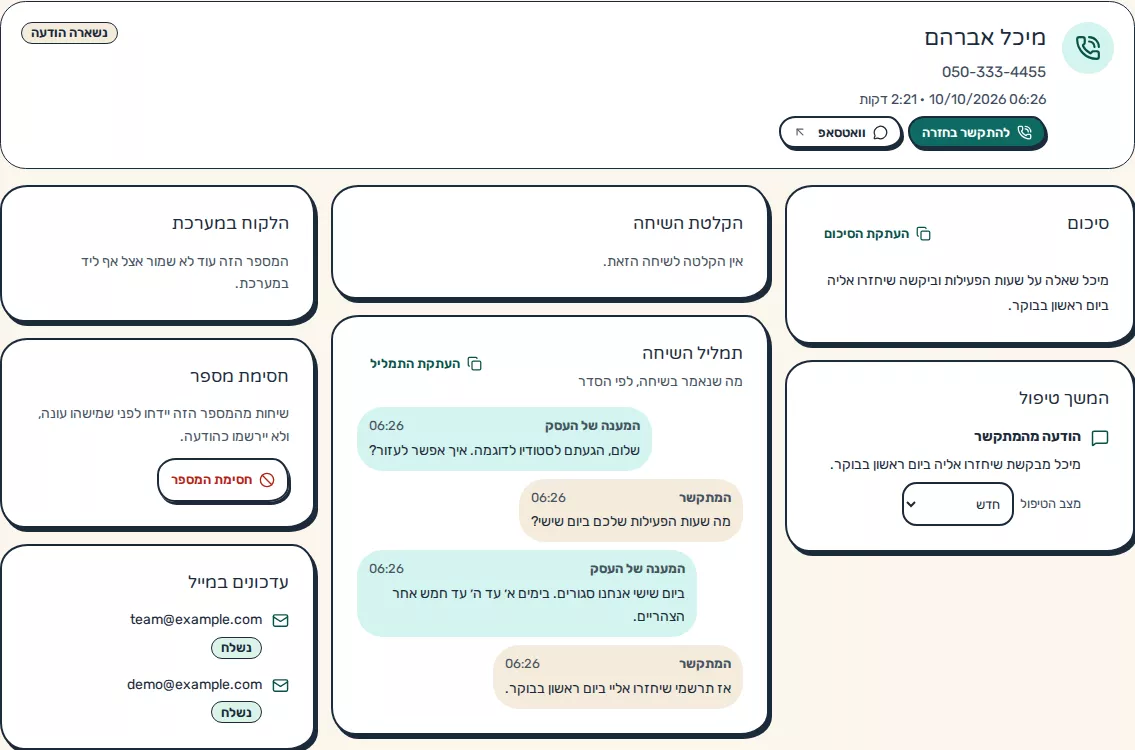1135x750 pixels.
Task: Click the chat bubble icon in וואטסאפ button
Action: (880, 132)
